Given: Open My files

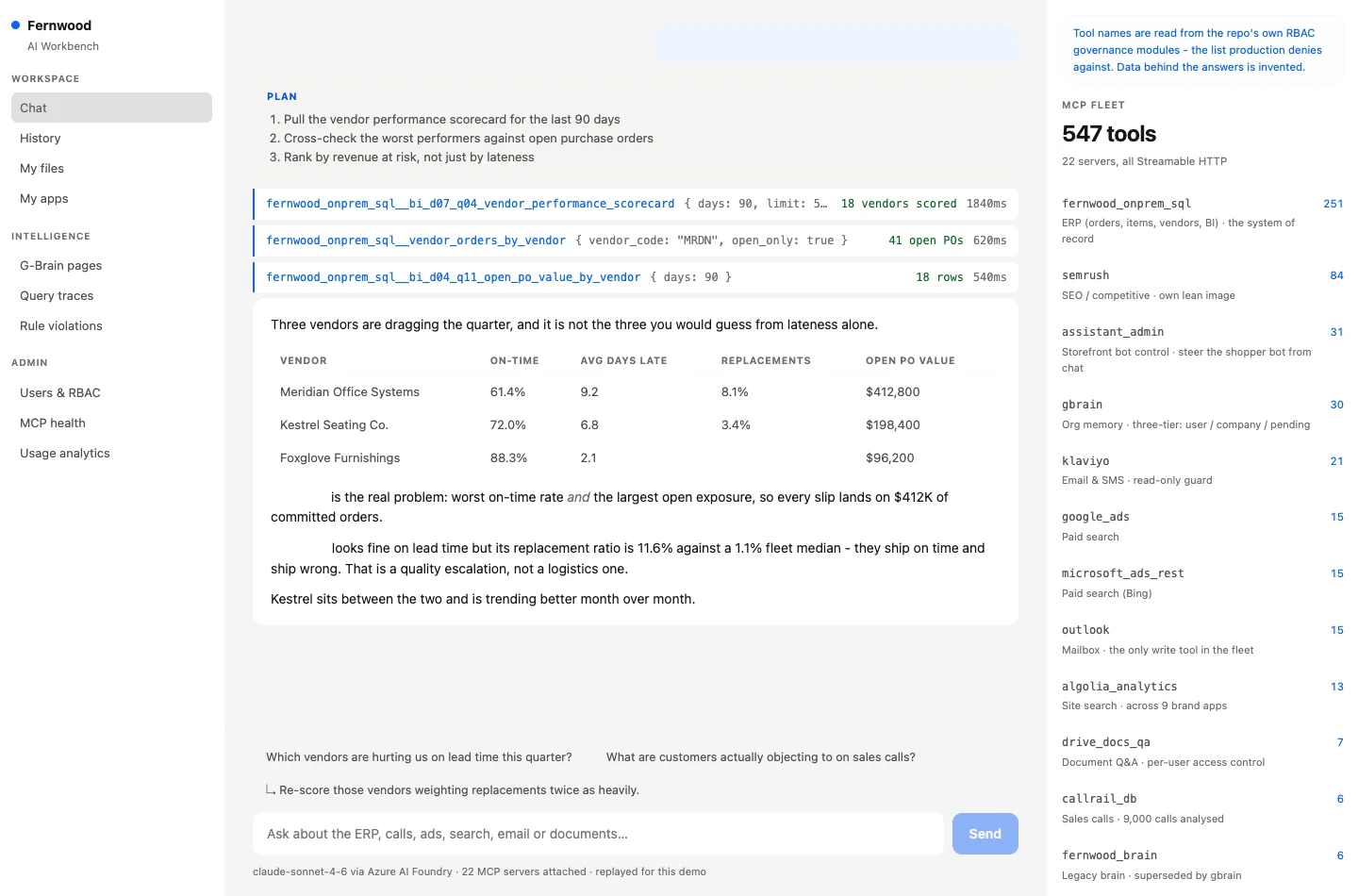Looking at the screenshot, I should [111, 168].
